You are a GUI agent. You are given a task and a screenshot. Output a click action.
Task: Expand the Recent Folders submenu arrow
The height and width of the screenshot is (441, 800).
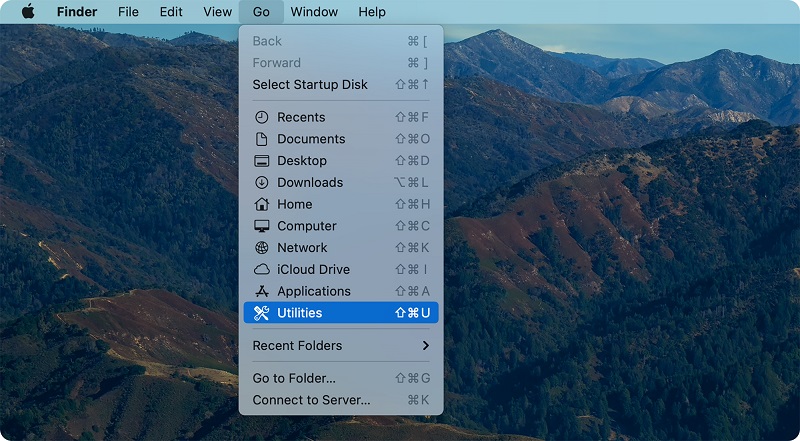(x=425, y=346)
